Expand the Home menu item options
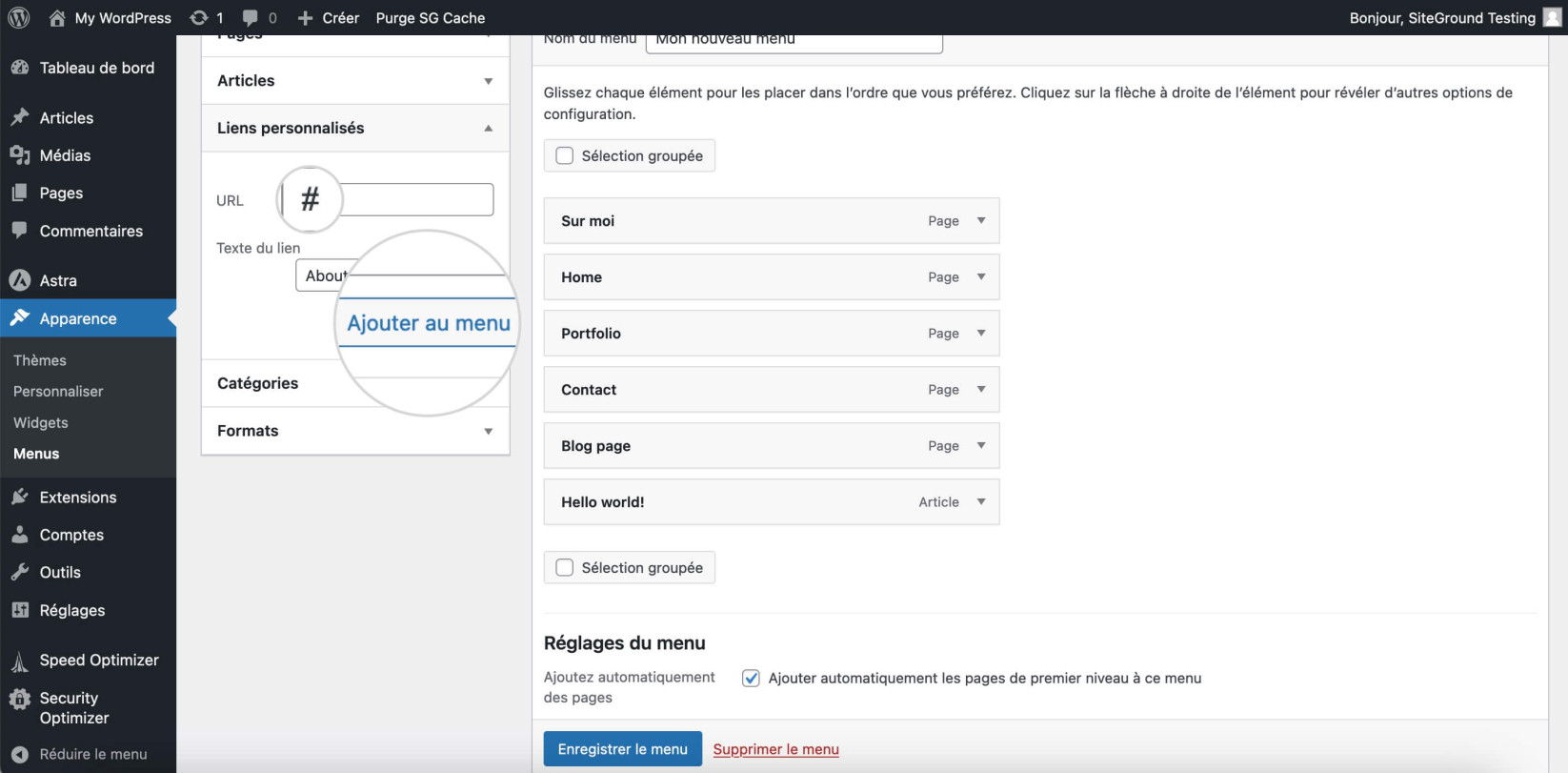The width and height of the screenshot is (1568, 773). pos(981,276)
